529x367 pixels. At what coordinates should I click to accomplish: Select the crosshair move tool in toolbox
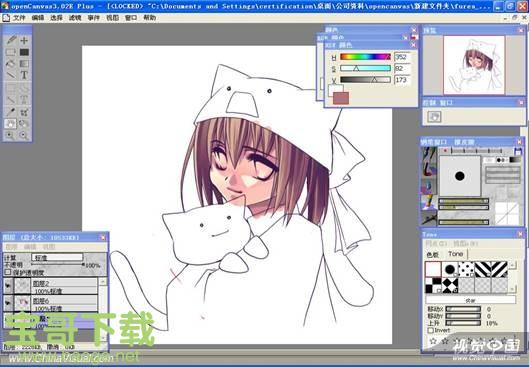pos(24,40)
